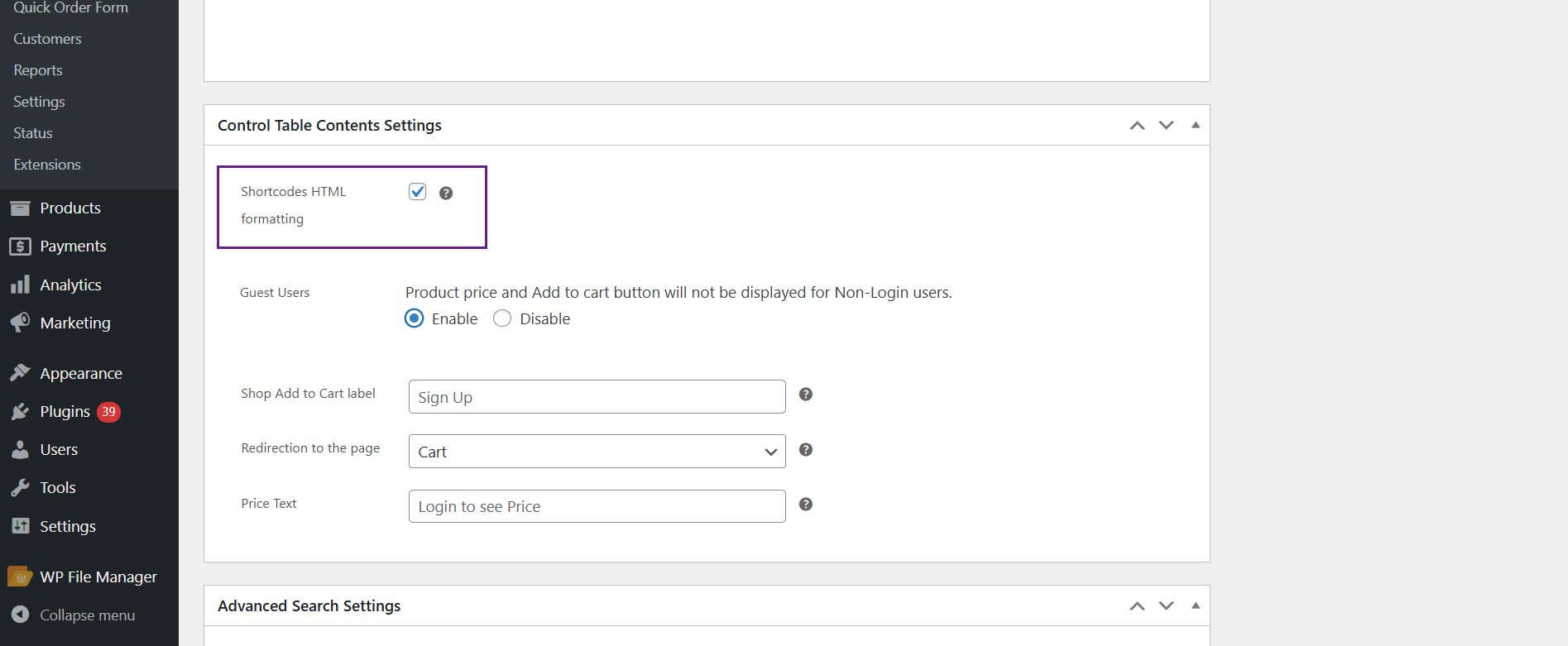This screenshot has width=1568, height=646.
Task: Click the Payments dollar icon
Action: click(x=21, y=246)
